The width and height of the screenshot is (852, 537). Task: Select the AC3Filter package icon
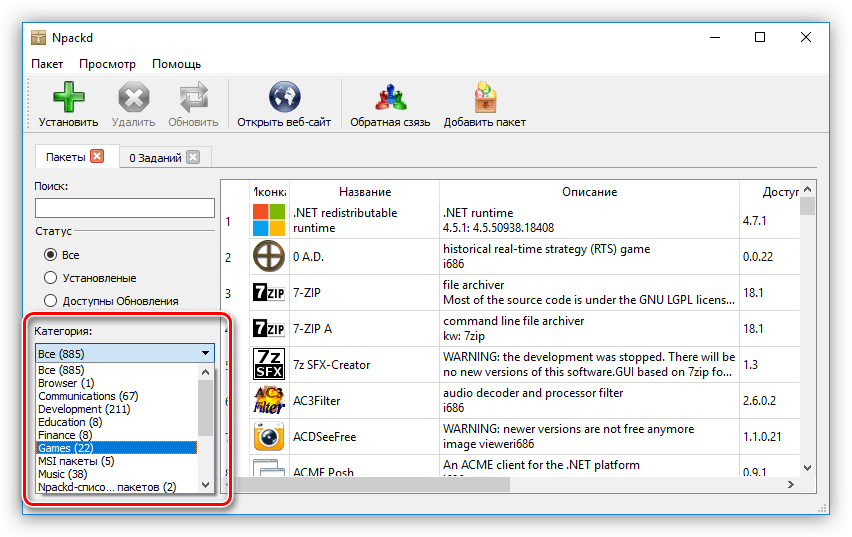(268, 399)
